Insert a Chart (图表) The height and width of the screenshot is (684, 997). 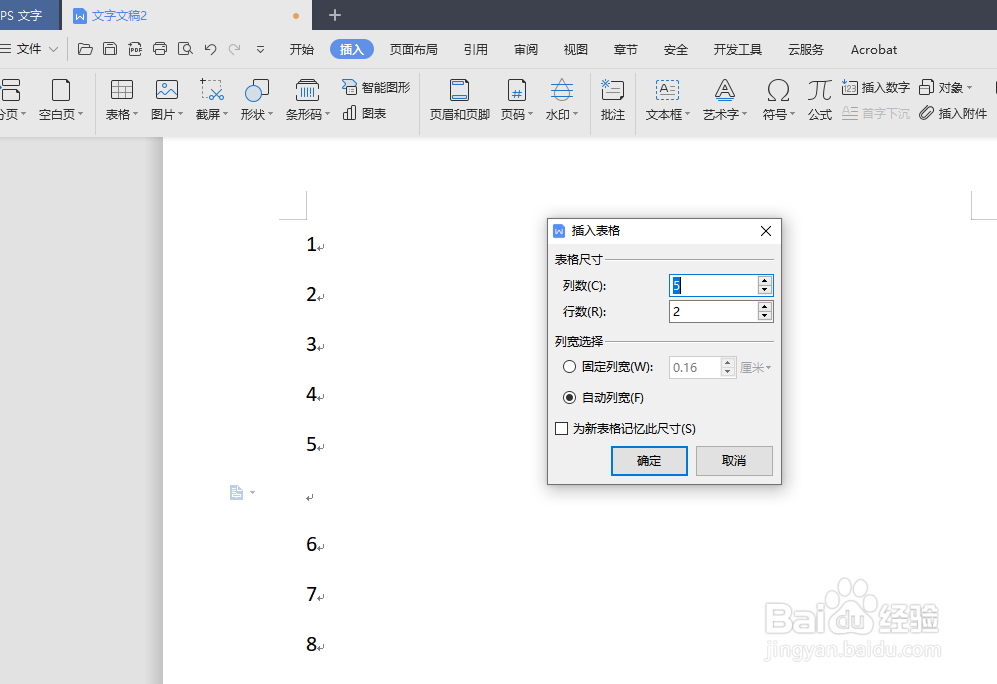click(364, 113)
